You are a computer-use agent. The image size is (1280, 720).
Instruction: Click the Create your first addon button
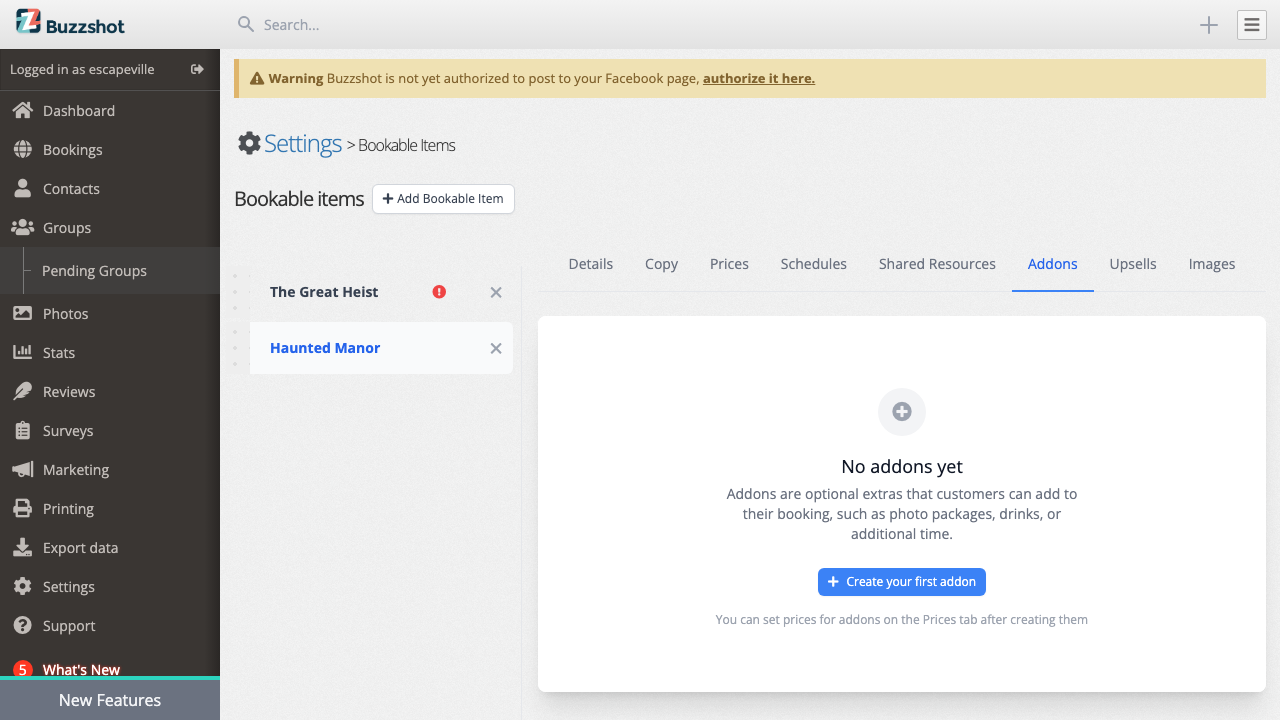[901, 581]
